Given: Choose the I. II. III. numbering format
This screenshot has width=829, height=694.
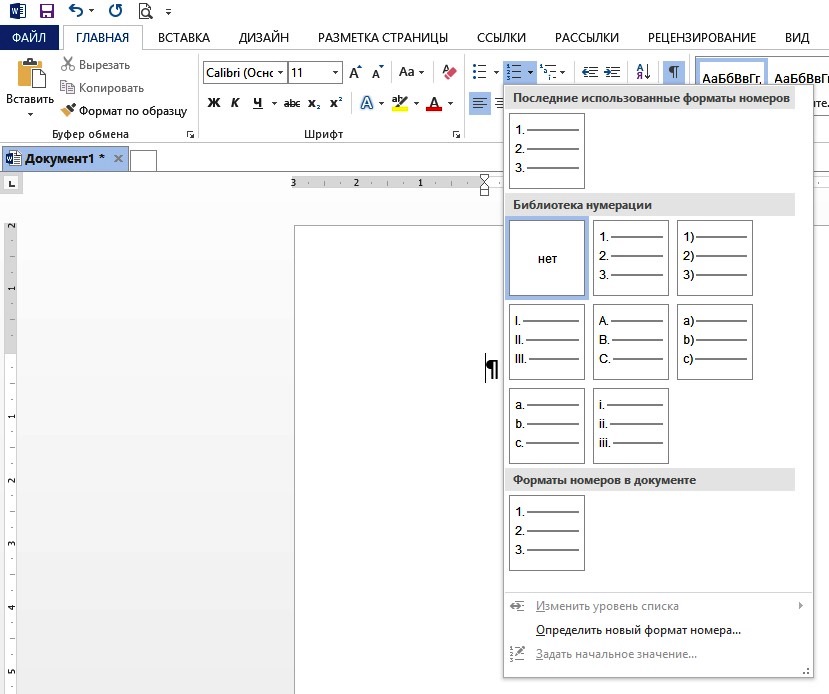Looking at the screenshot, I should [x=547, y=342].
